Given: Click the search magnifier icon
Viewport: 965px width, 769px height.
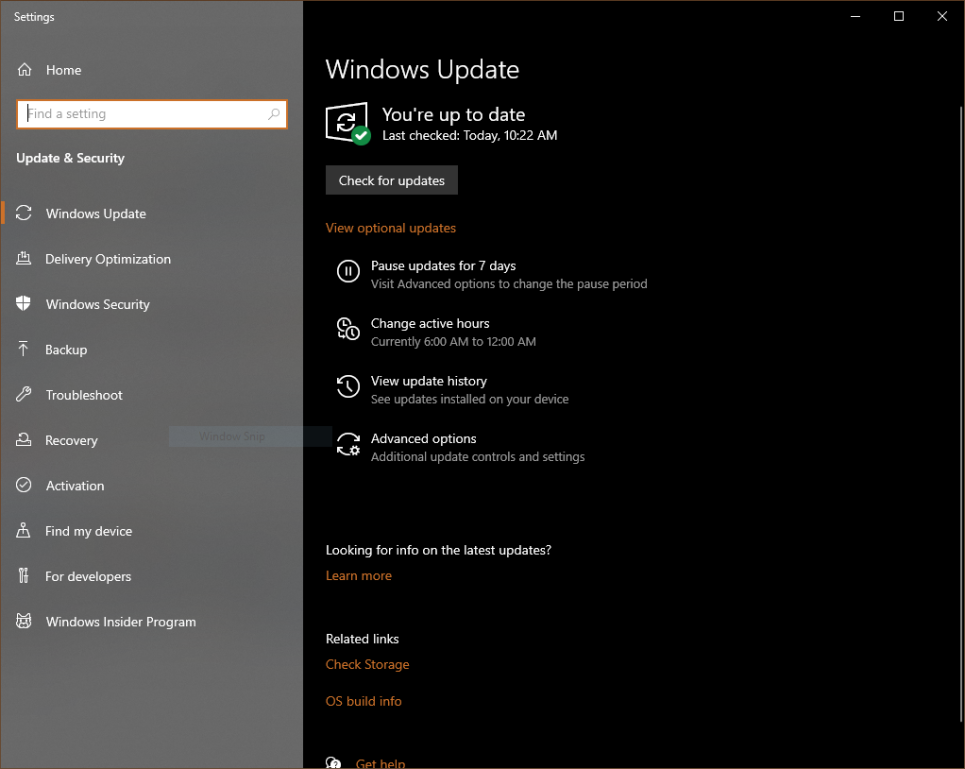Looking at the screenshot, I should point(273,114).
